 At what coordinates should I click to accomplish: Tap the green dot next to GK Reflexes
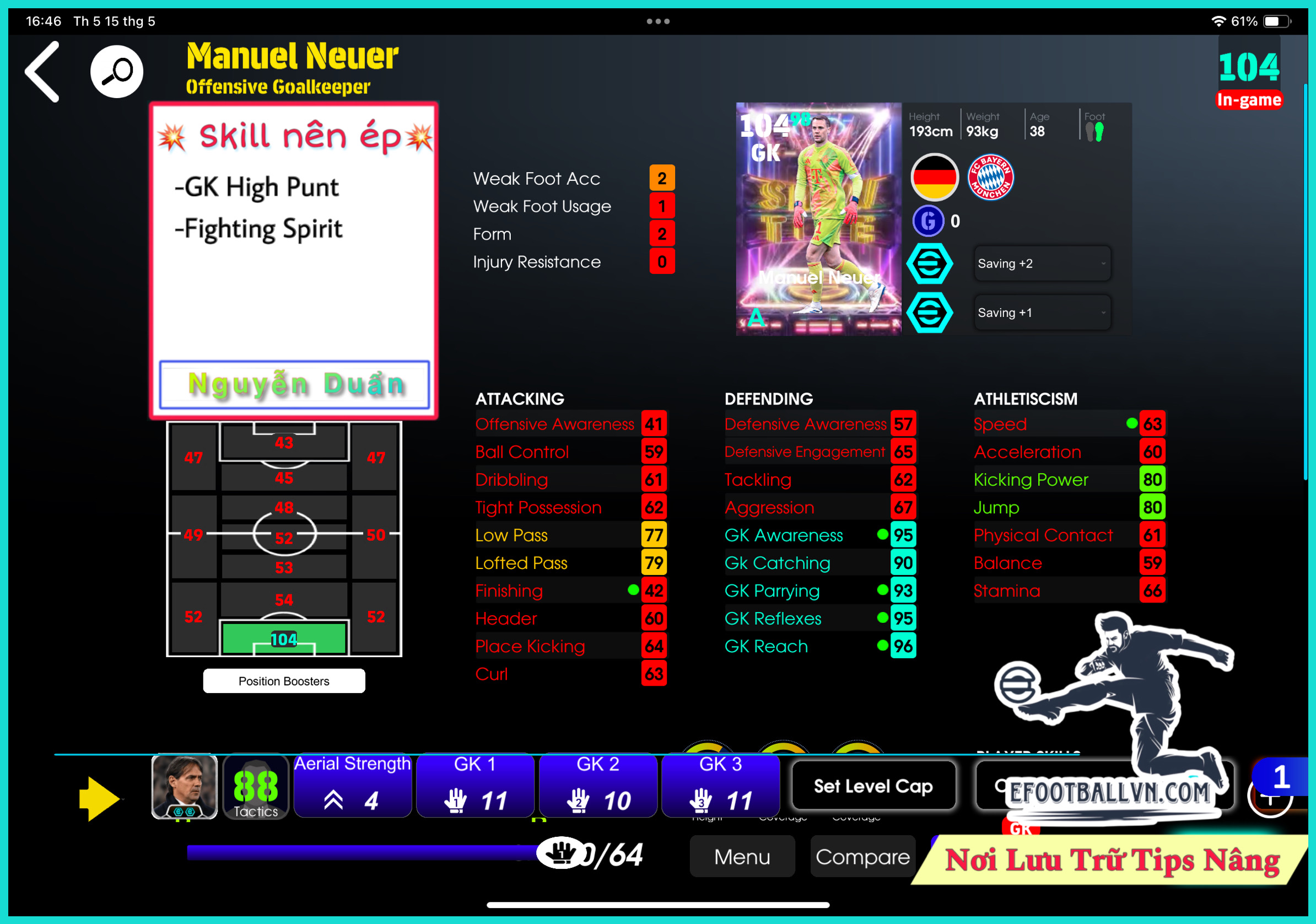883,617
